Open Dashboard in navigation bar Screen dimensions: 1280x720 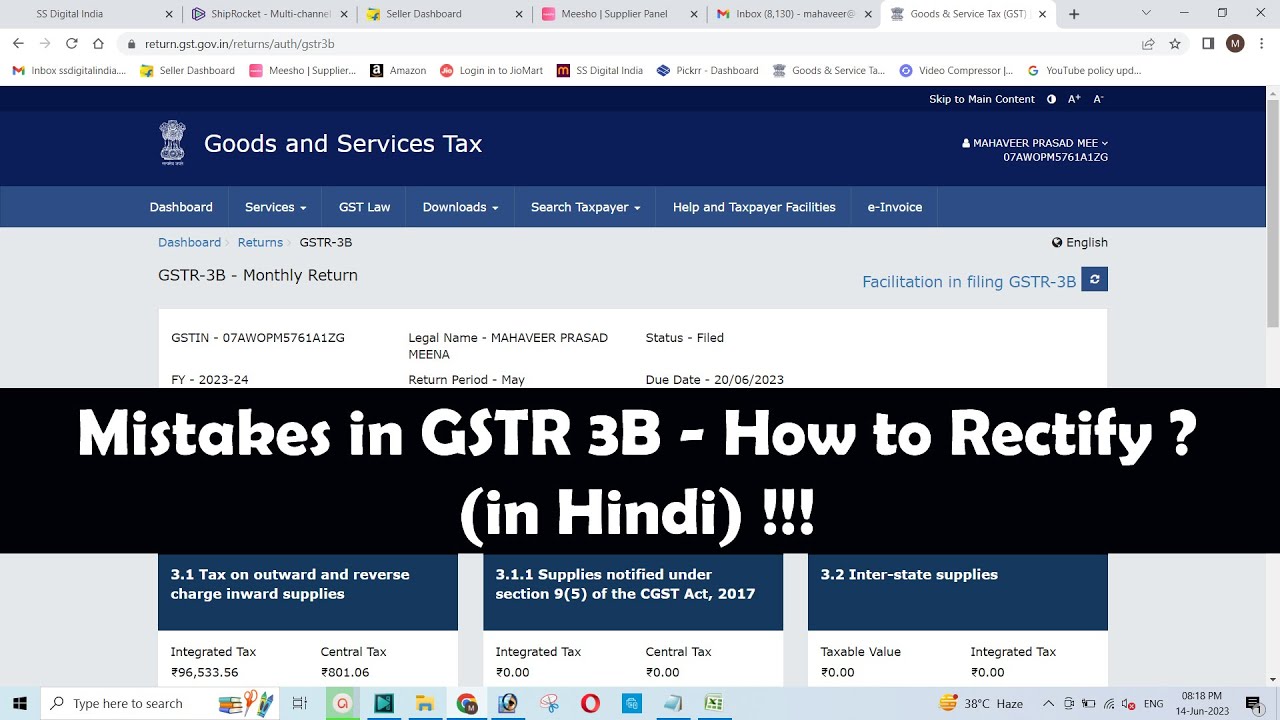[x=181, y=207]
